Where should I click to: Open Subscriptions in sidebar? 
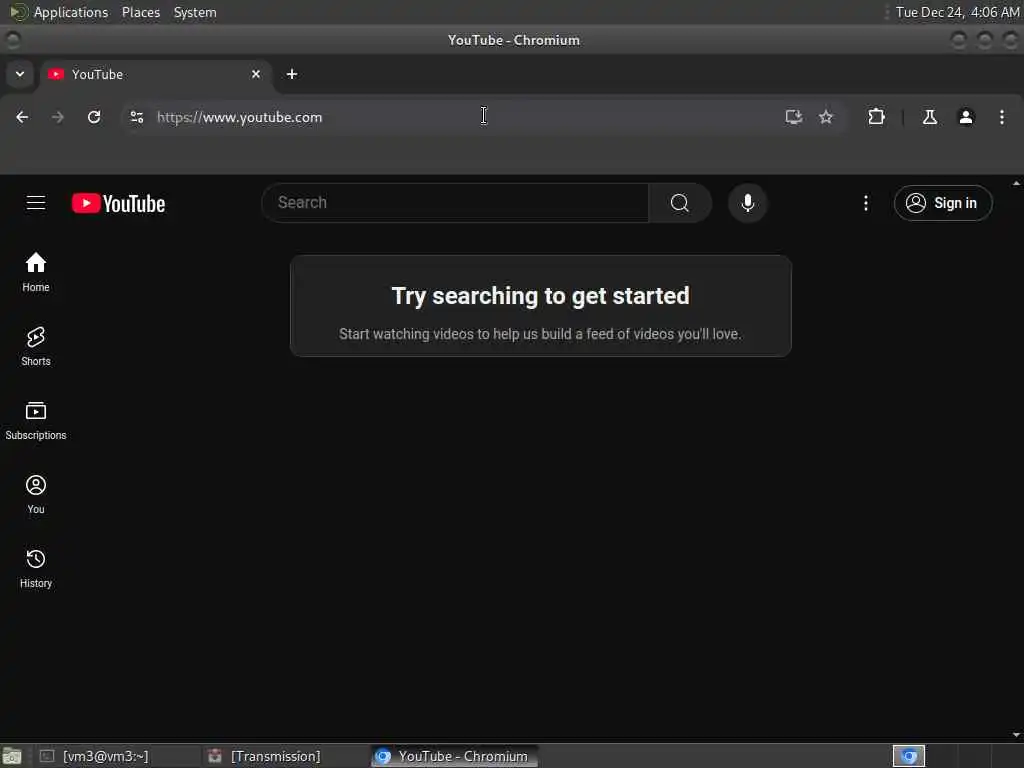pyautogui.click(x=36, y=420)
